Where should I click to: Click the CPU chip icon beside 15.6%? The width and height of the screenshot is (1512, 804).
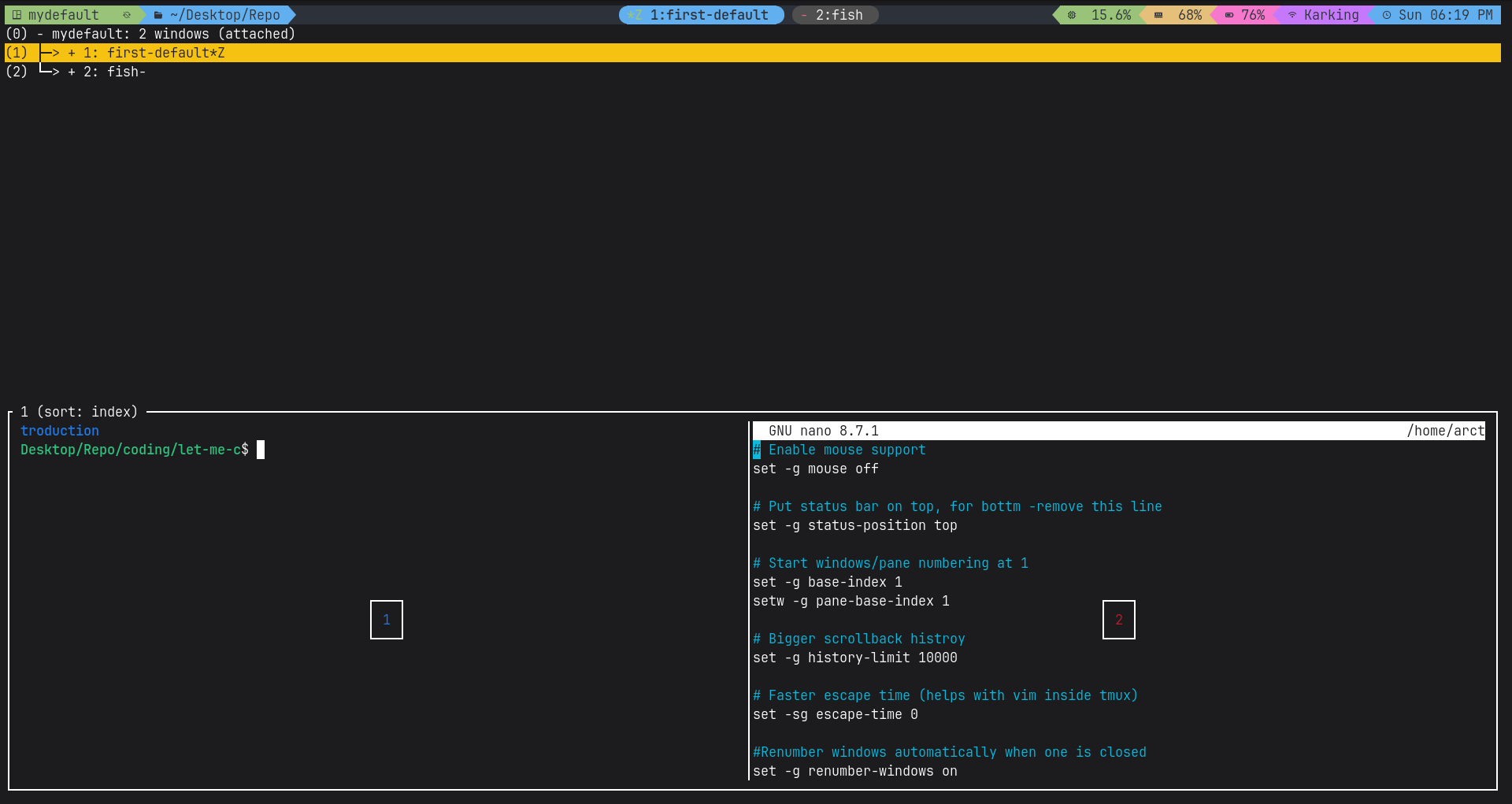(x=1072, y=15)
